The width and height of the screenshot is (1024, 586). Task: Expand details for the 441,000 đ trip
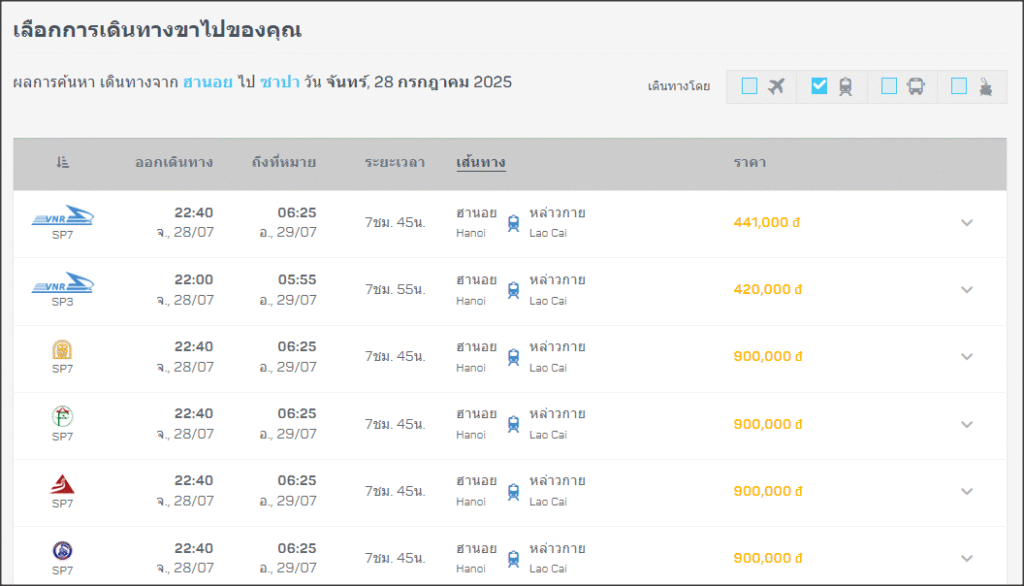tap(966, 223)
